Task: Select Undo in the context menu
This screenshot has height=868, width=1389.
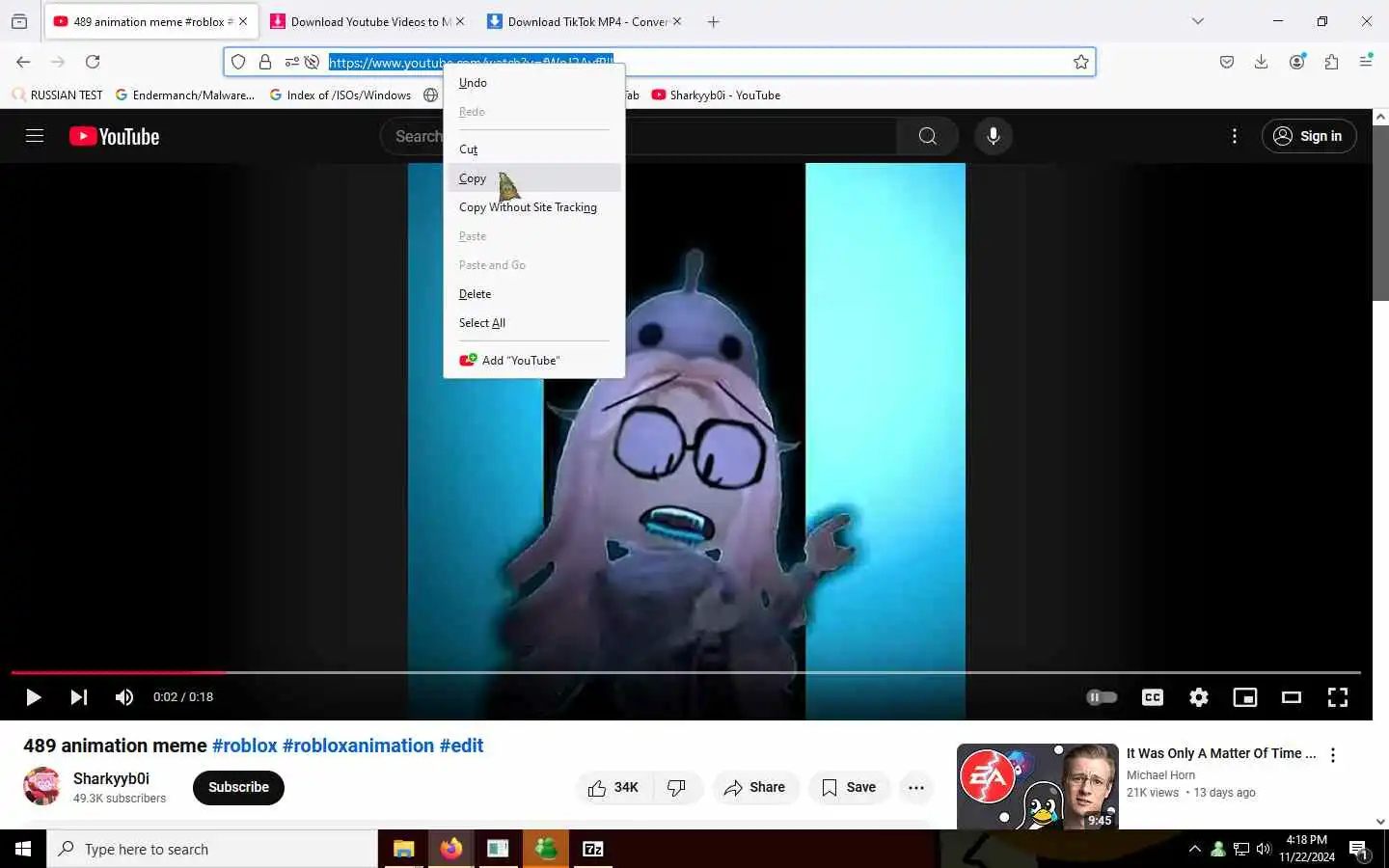Action: coord(532,83)
